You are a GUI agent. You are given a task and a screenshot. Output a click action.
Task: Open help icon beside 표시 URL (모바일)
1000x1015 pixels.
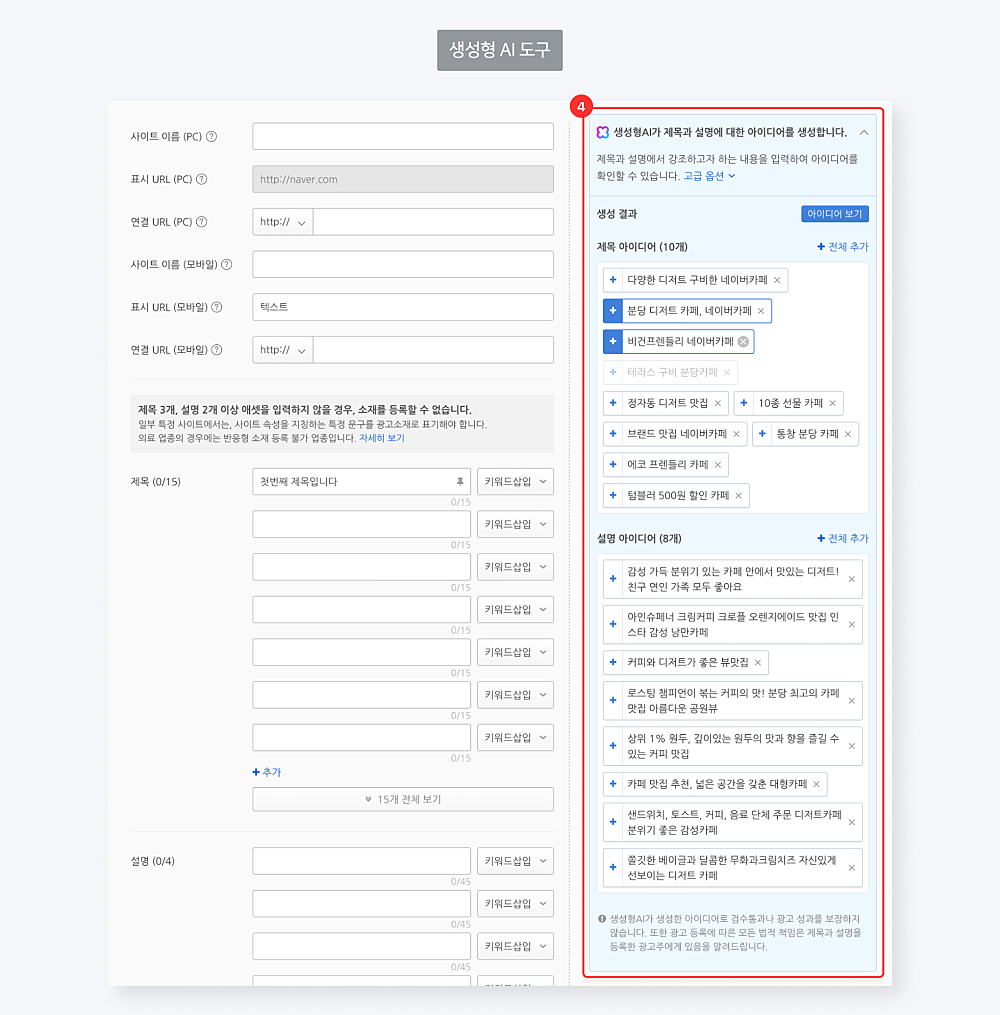[217, 307]
